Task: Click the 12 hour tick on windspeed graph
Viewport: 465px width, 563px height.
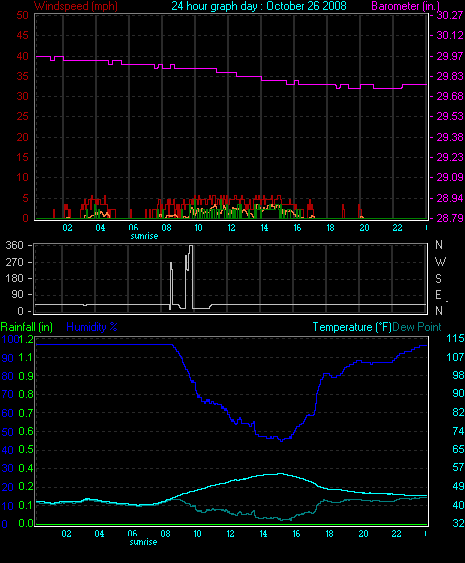Action: click(x=231, y=228)
